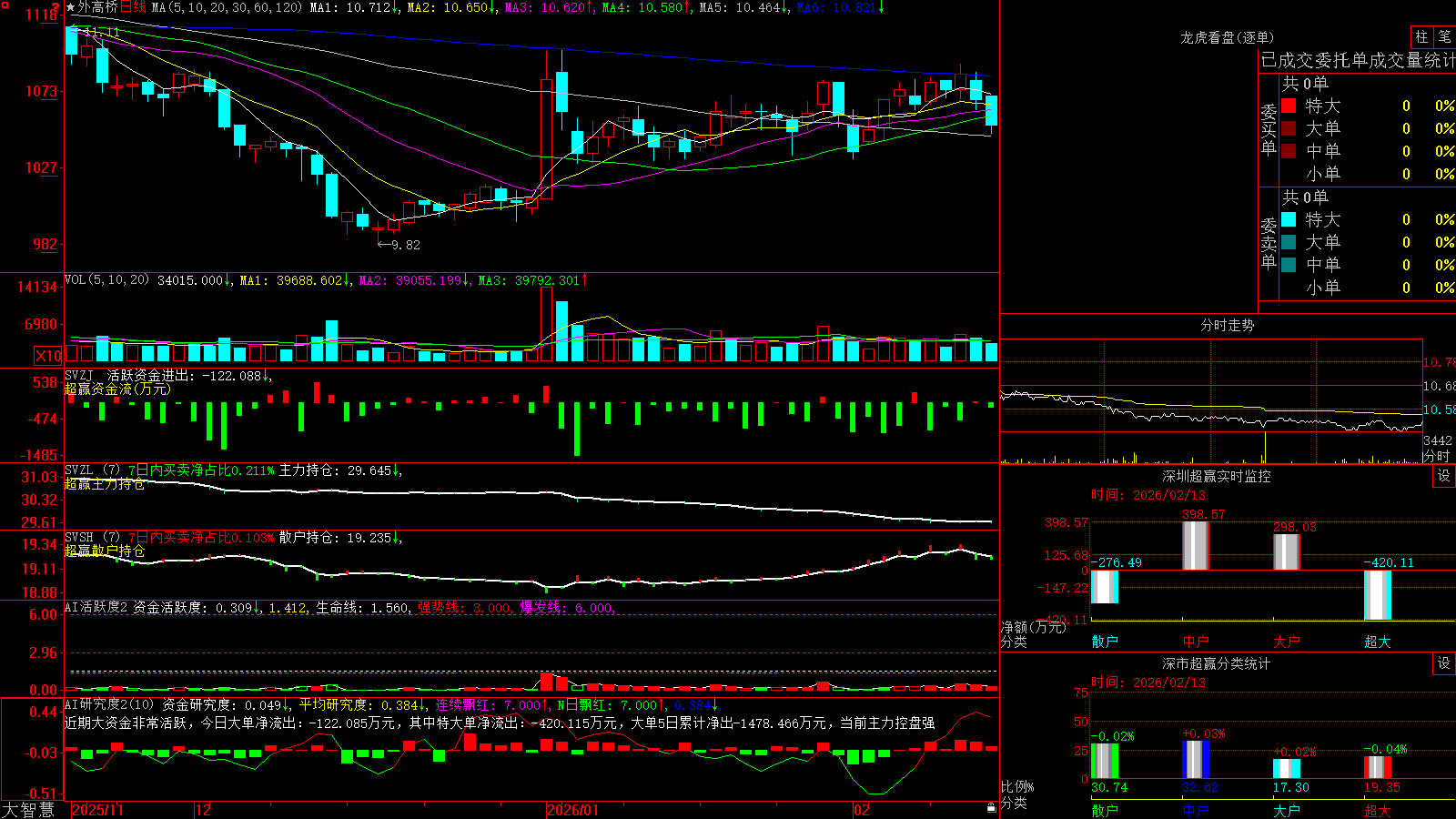The width and height of the screenshot is (1456, 819).
Task: Click the red 超大 bar labeled 19.35
Action: 1378,767
